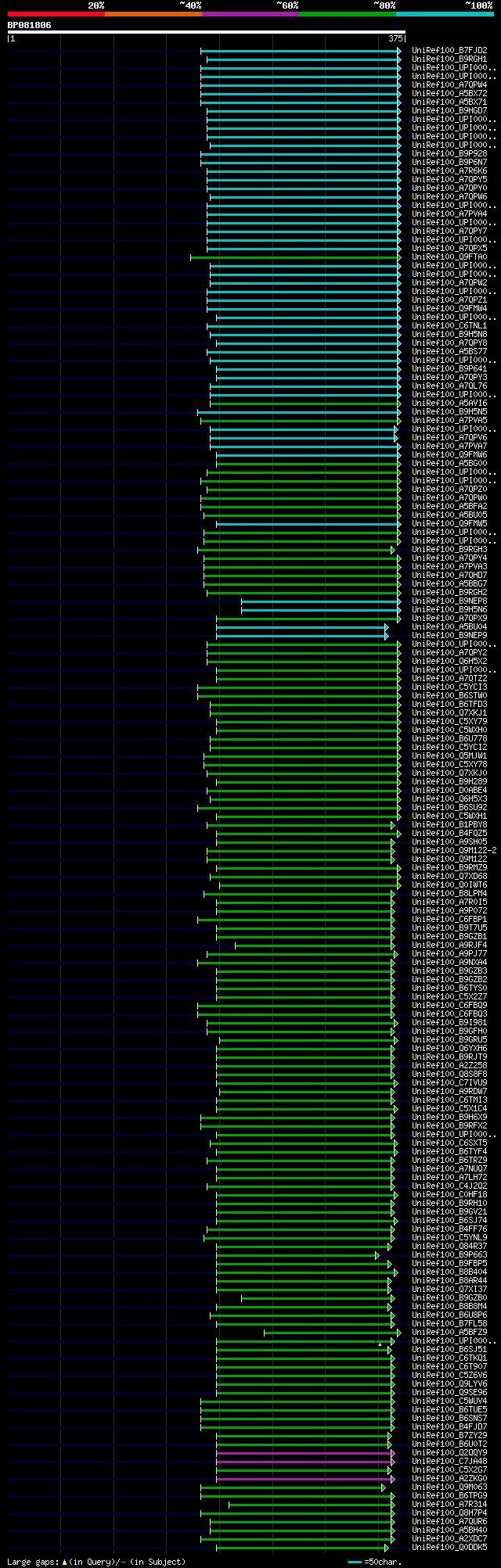
Task: Select hit UniRef100_B9P641
Action: click(449, 368)
